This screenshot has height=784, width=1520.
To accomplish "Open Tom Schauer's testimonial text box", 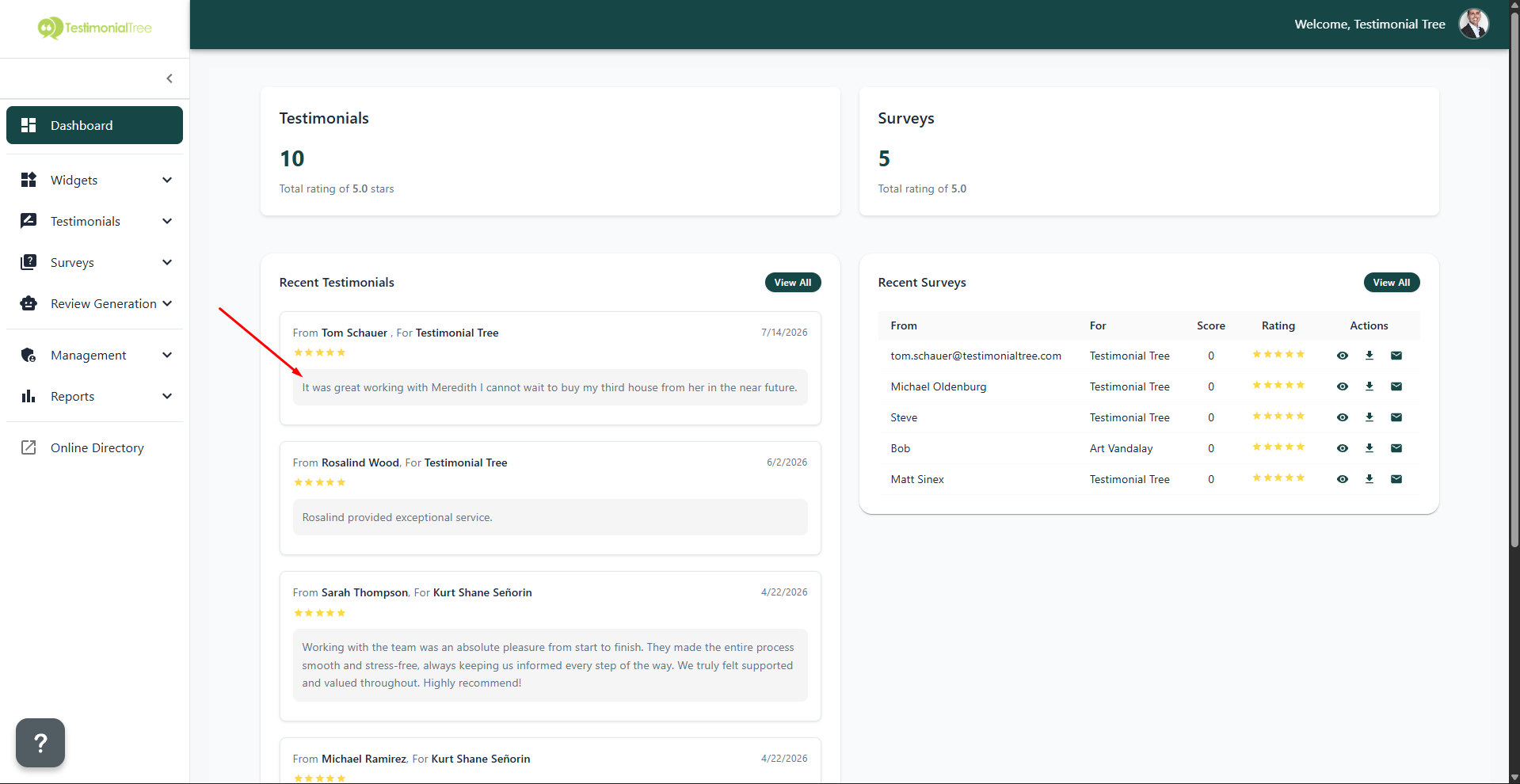I will [x=550, y=387].
